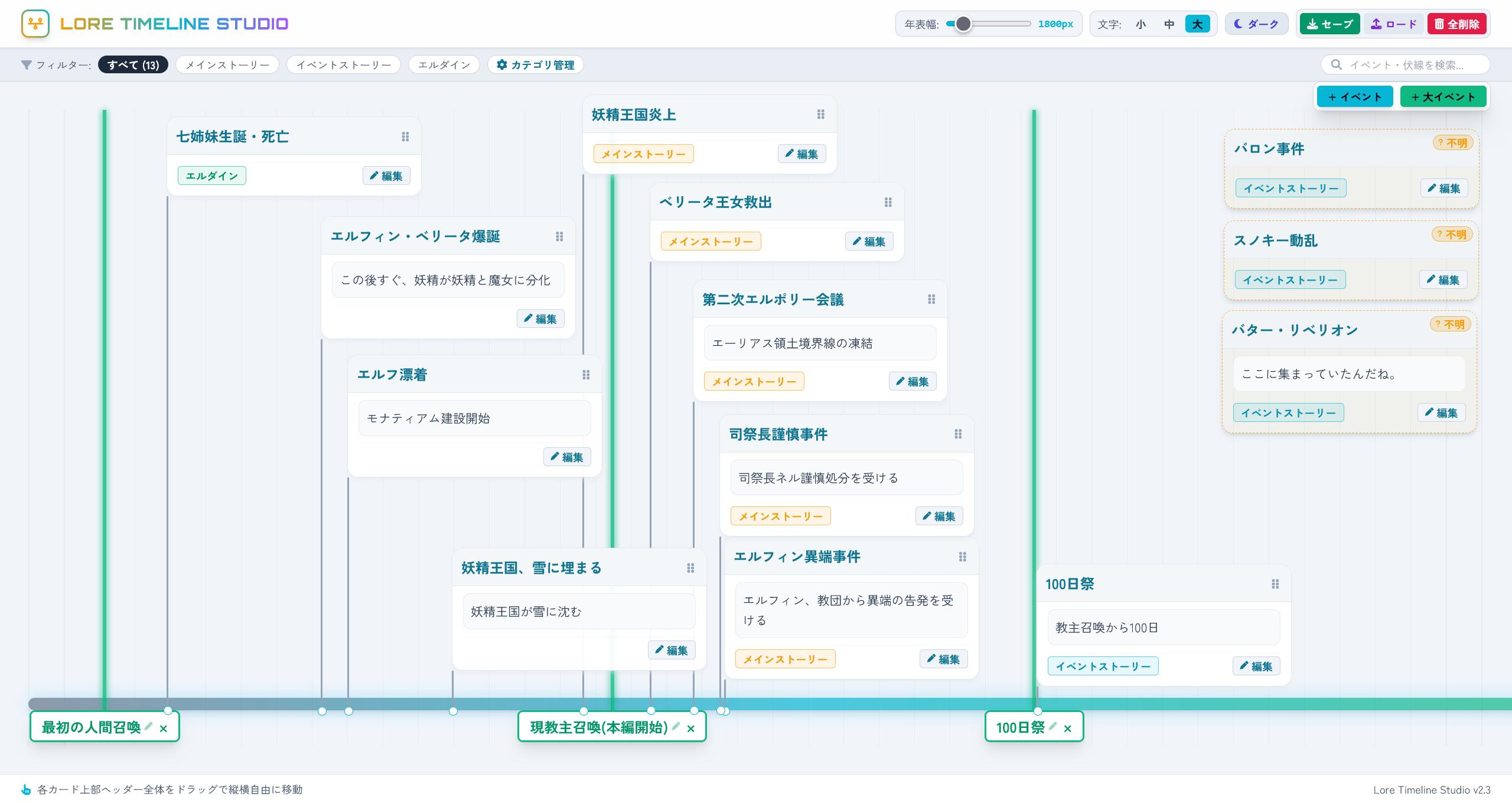This screenshot has height=803, width=1512.
Task: Grab drag handle on エルフ漂着 card
Action: [x=586, y=375]
